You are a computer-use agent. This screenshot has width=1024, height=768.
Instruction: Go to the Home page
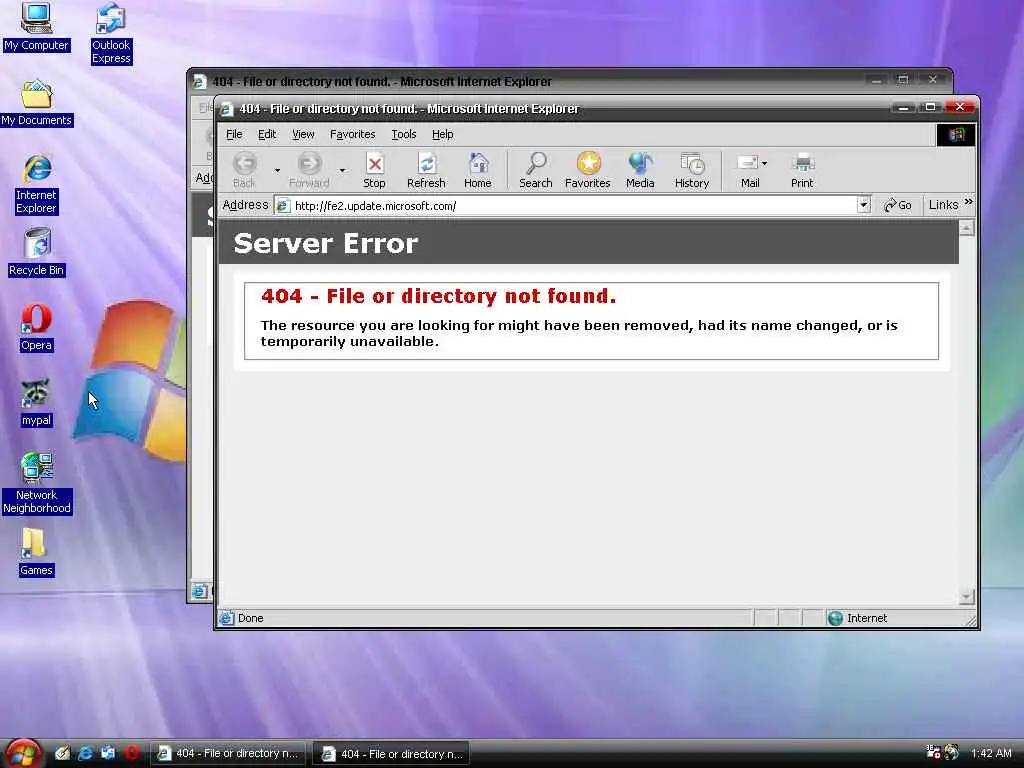478,170
